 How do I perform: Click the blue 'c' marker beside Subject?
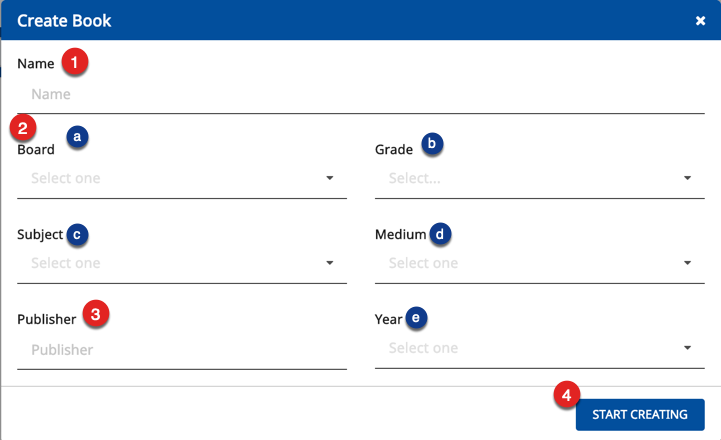[76, 234]
